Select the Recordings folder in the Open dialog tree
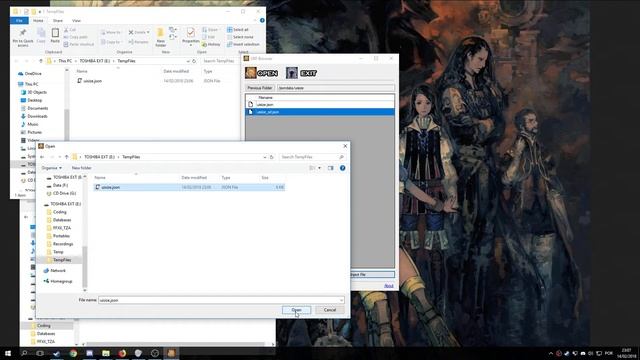 point(63,244)
